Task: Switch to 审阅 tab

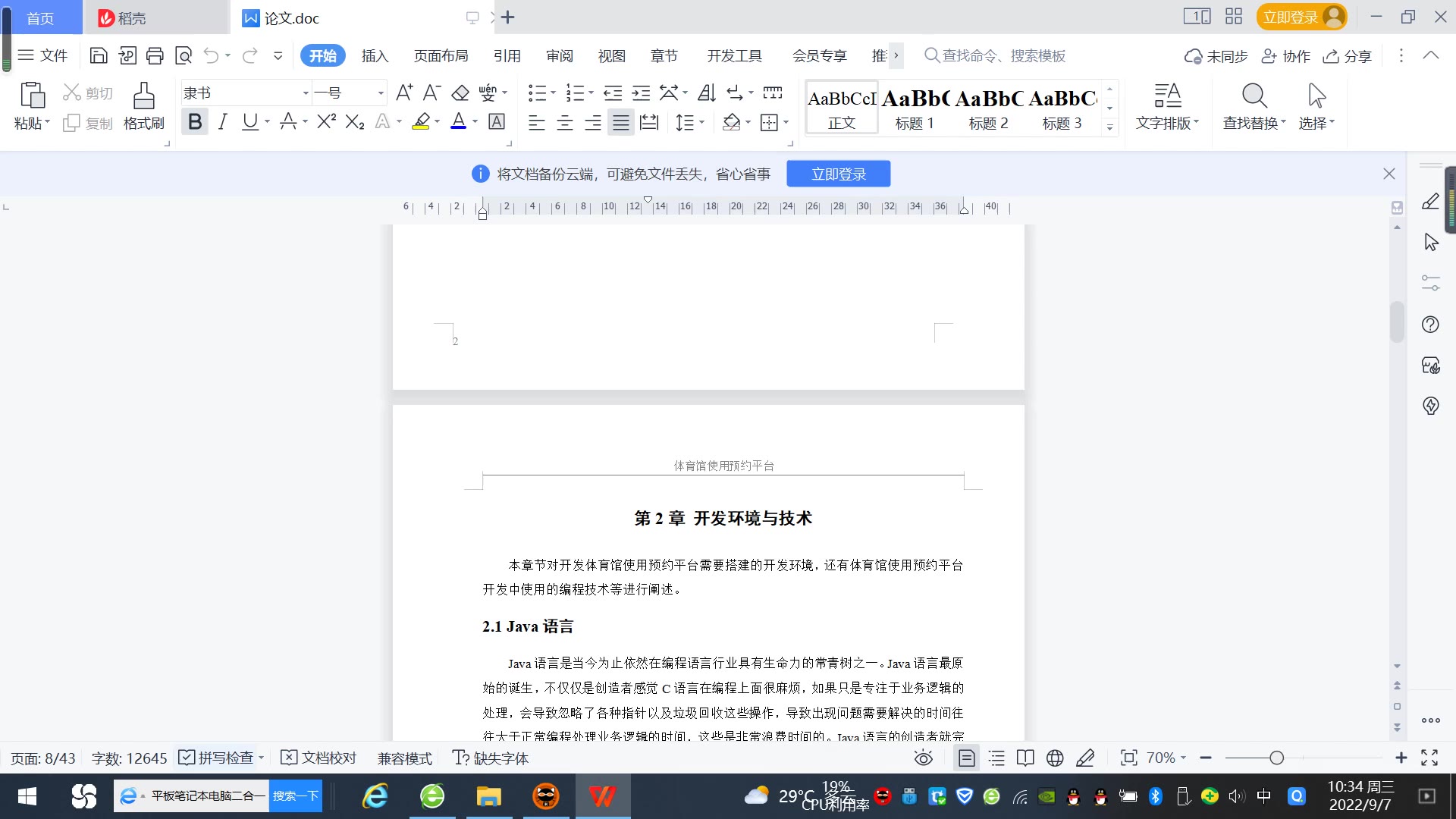Action: (x=560, y=55)
